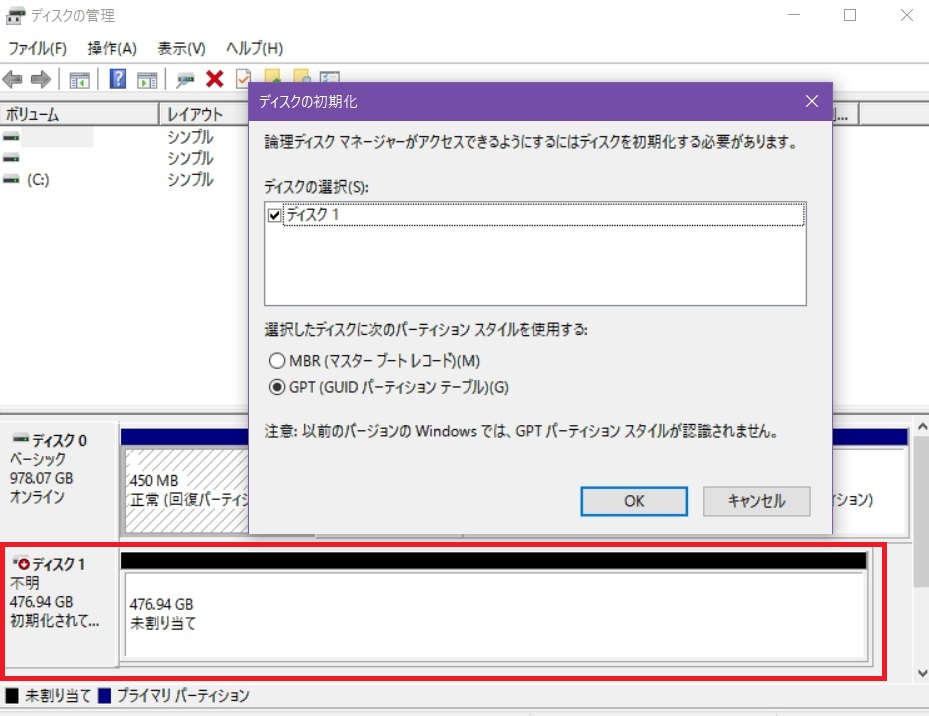
Task: Open the ファイル(F) menu
Action: pyautogui.click(x=37, y=48)
